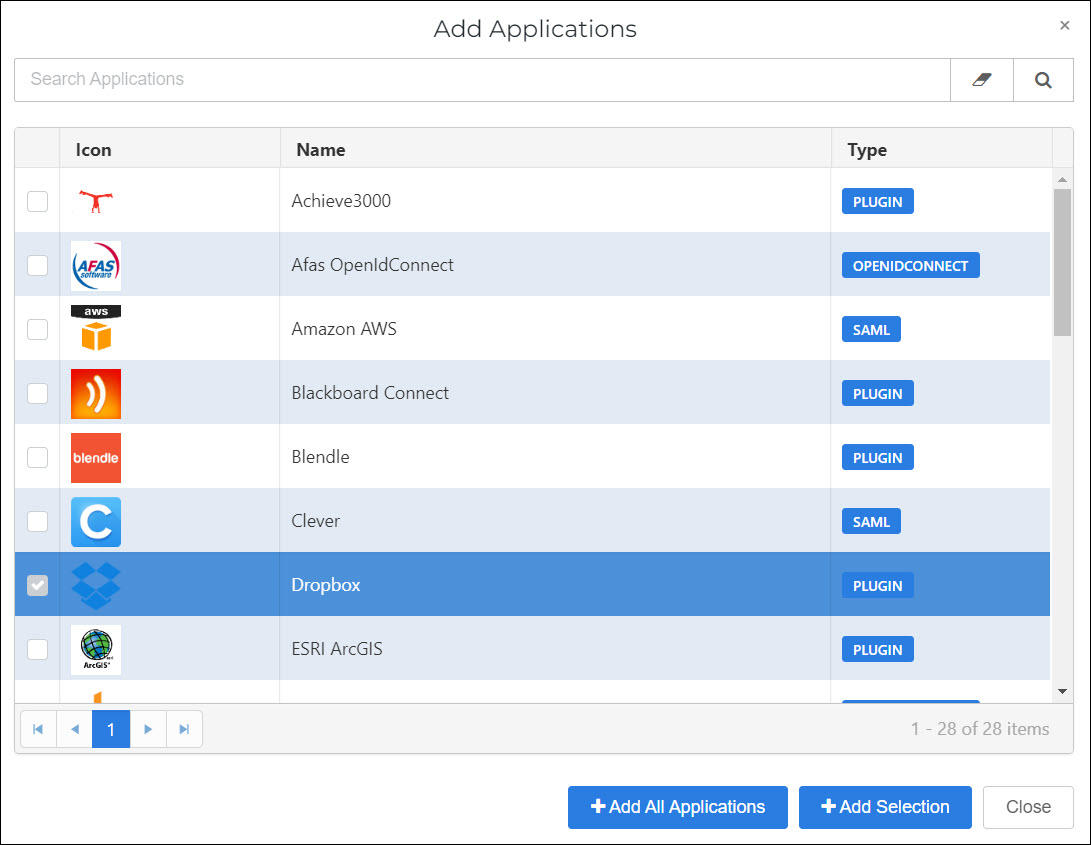Image resolution: width=1091 pixels, height=845 pixels.
Task: Click the SAML badge for Amazon AWS
Action: tap(871, 329)
